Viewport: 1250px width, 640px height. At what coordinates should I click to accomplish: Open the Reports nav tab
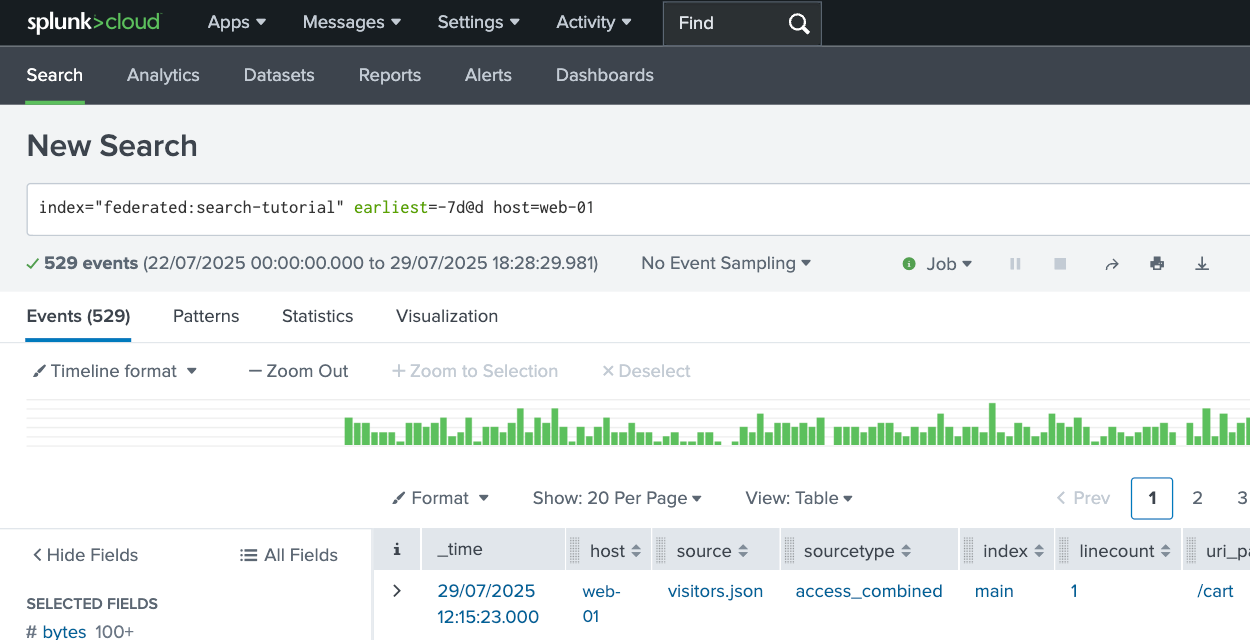390,75
